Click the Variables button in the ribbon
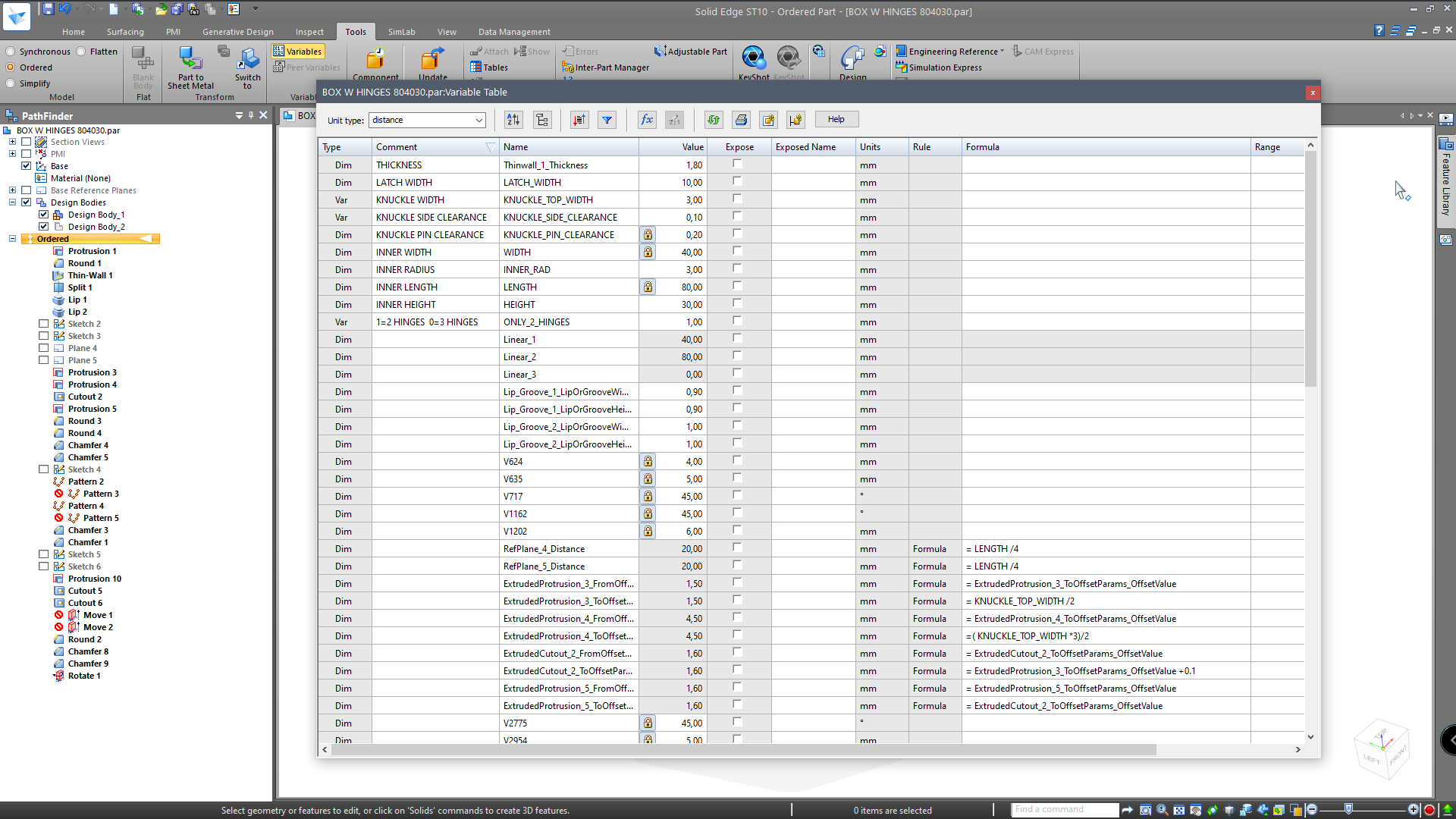The image size is (1456, 819). (298, 52)
